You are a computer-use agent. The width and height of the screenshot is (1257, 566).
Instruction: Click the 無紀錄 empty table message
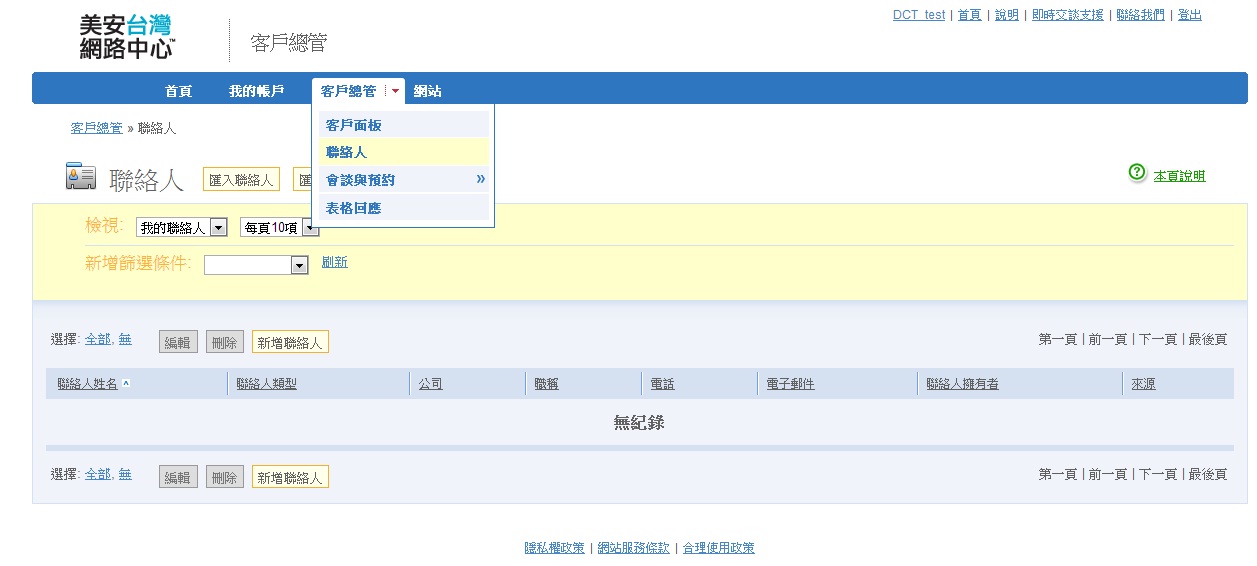[x=639, y=423]
